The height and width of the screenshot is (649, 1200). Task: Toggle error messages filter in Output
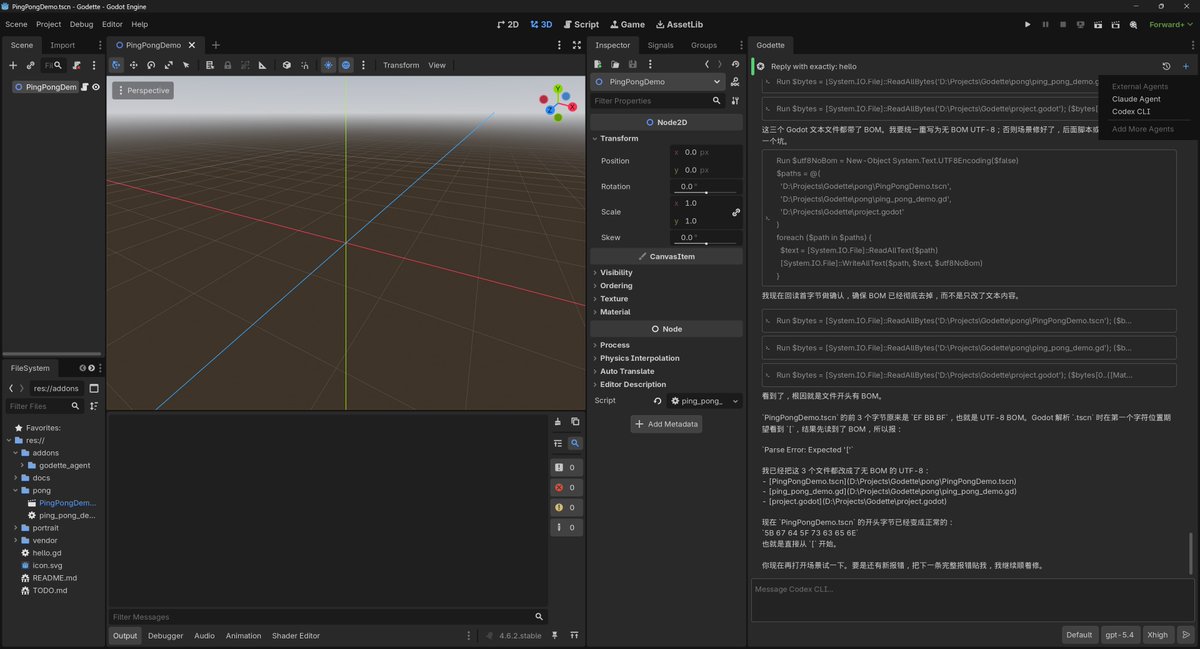[565, 487]
